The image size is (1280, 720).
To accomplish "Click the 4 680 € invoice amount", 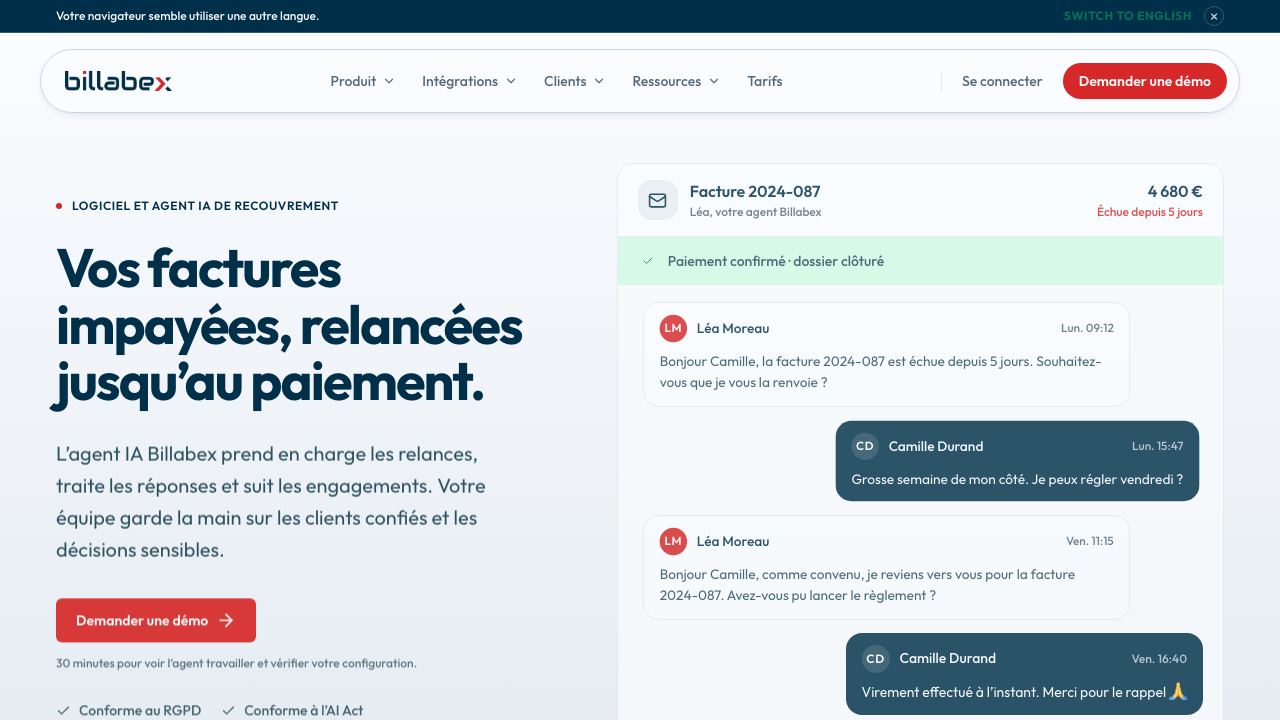I will pos(1175,192).
